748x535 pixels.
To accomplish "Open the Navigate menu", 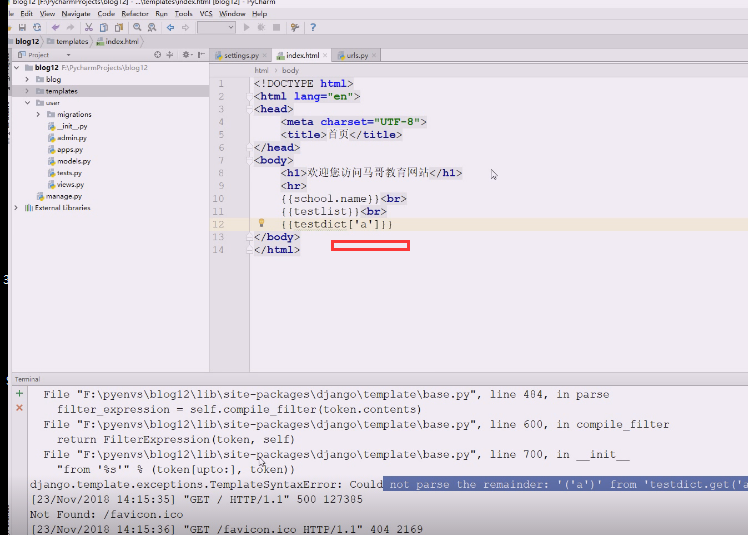I will (76, 14).
